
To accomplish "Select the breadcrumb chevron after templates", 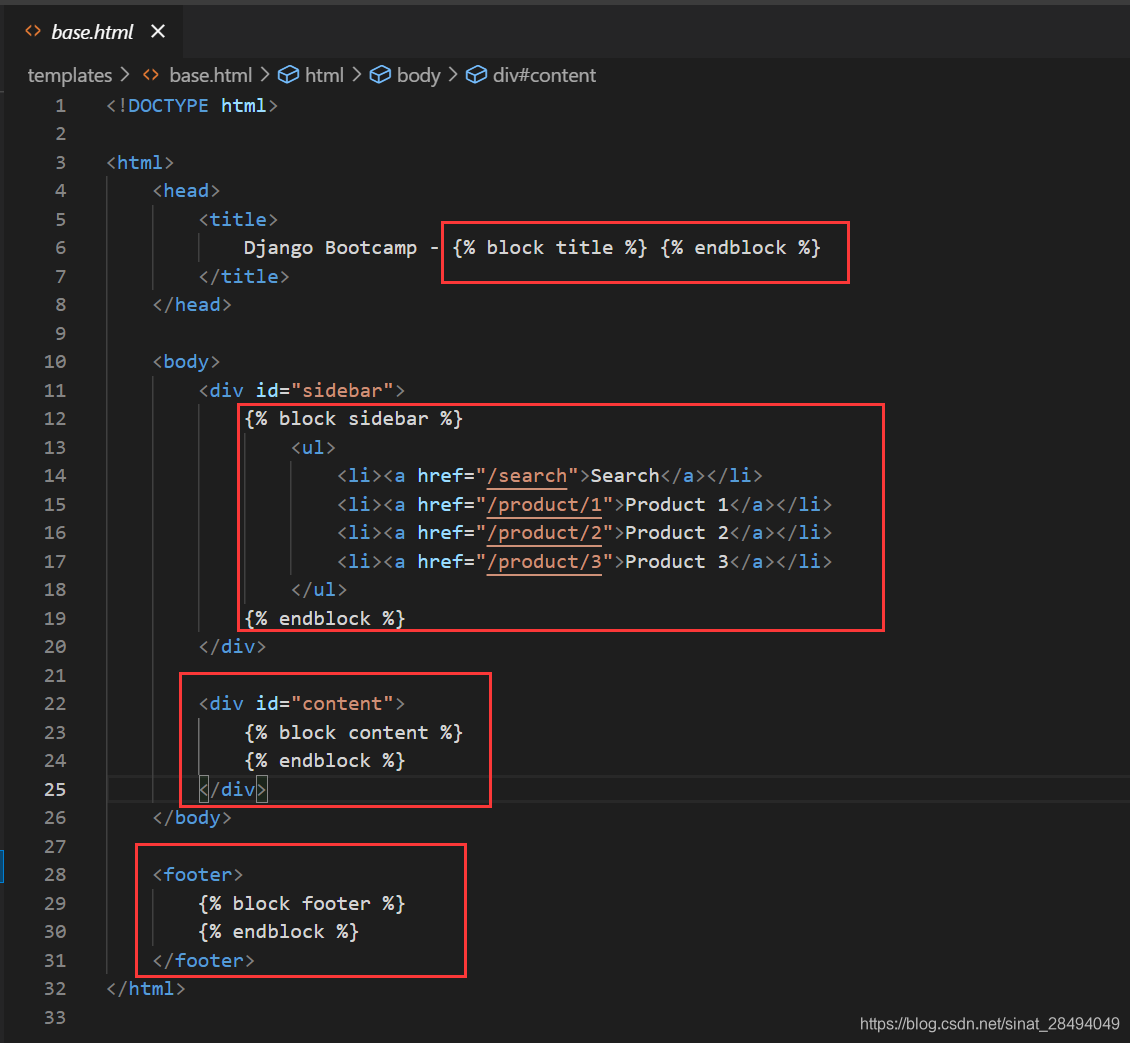I will 124,75.
